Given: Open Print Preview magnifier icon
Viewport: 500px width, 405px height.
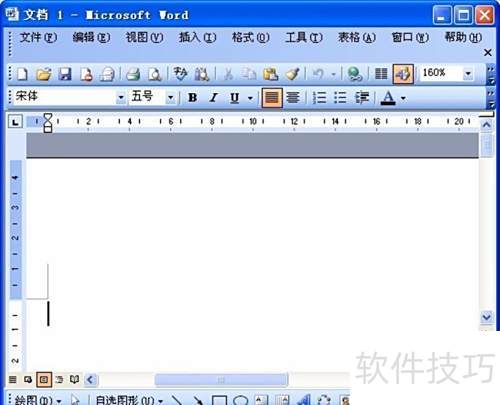Looking at the screenshot, I should coord(155,74).
